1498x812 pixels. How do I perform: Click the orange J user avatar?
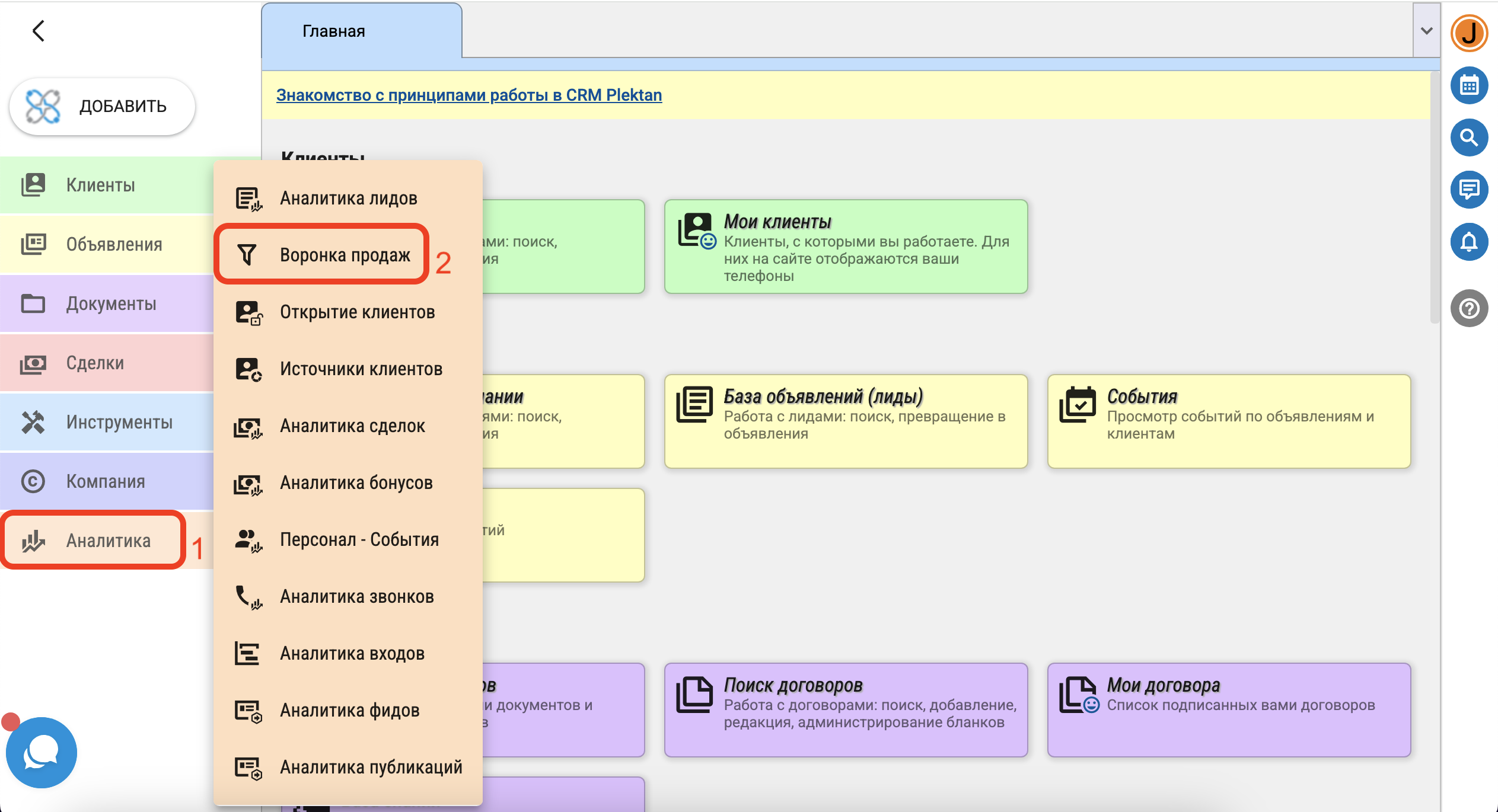pyautogui.click(x=1469, y=33)
